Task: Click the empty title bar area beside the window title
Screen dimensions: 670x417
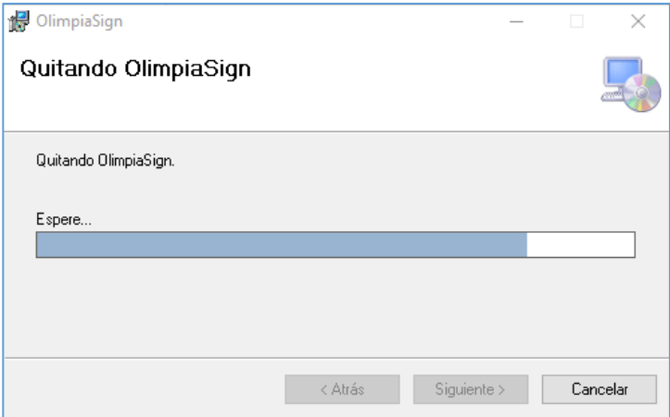Action: (300, 22)
